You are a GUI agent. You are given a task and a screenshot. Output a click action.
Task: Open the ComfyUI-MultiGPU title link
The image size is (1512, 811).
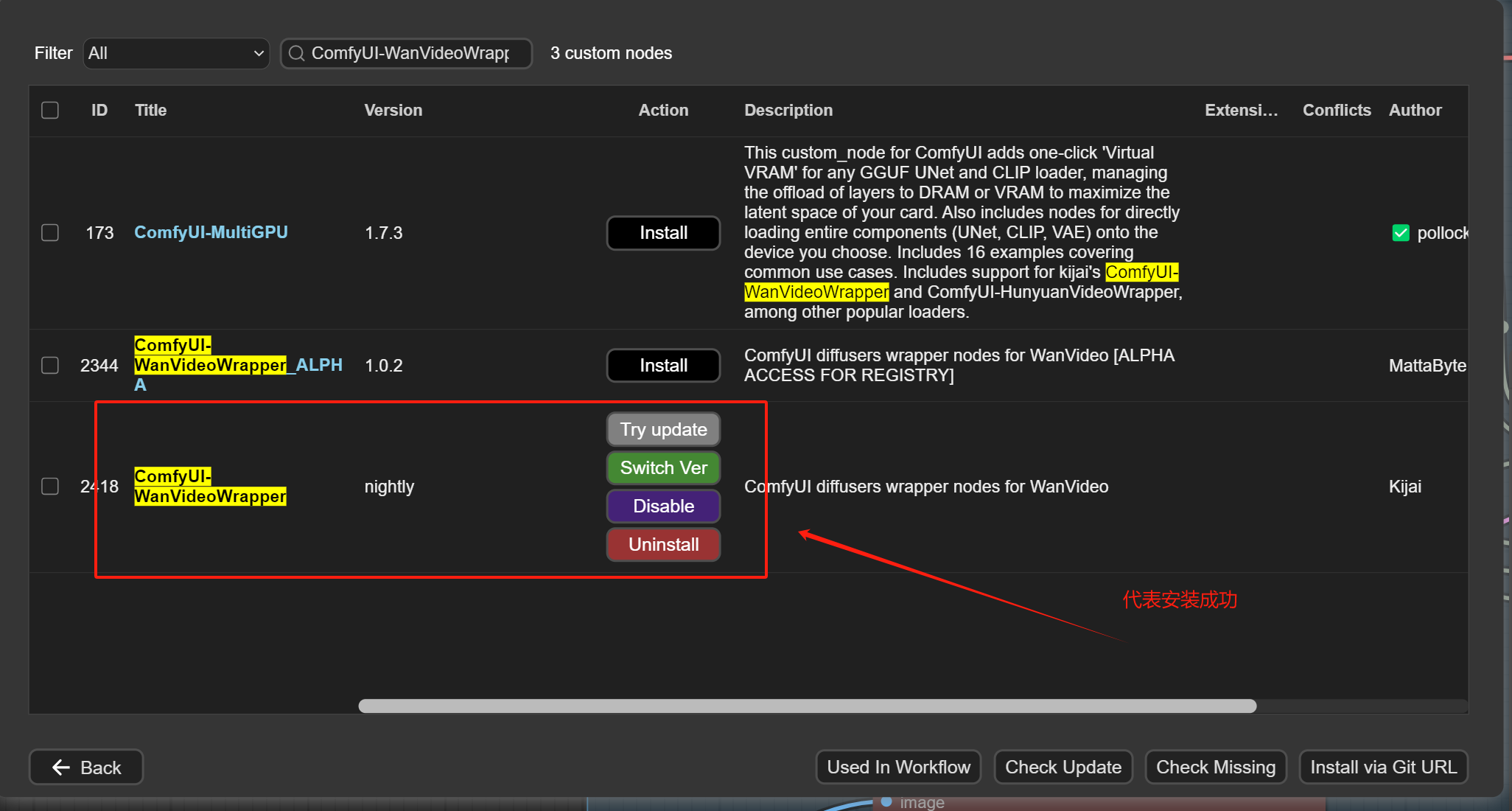(x=211, y=233)
